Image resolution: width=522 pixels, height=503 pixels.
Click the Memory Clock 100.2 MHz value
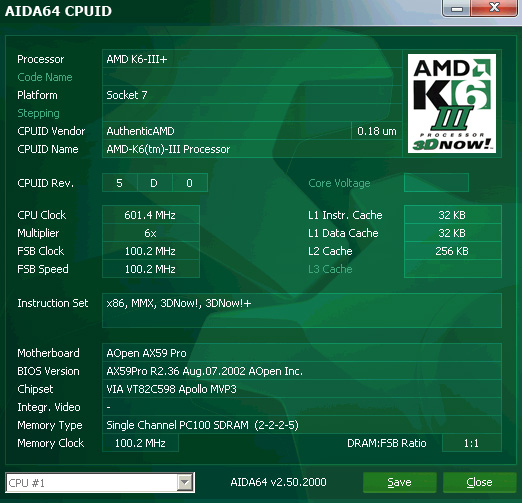pyautogui.click(x=140, y=443)
